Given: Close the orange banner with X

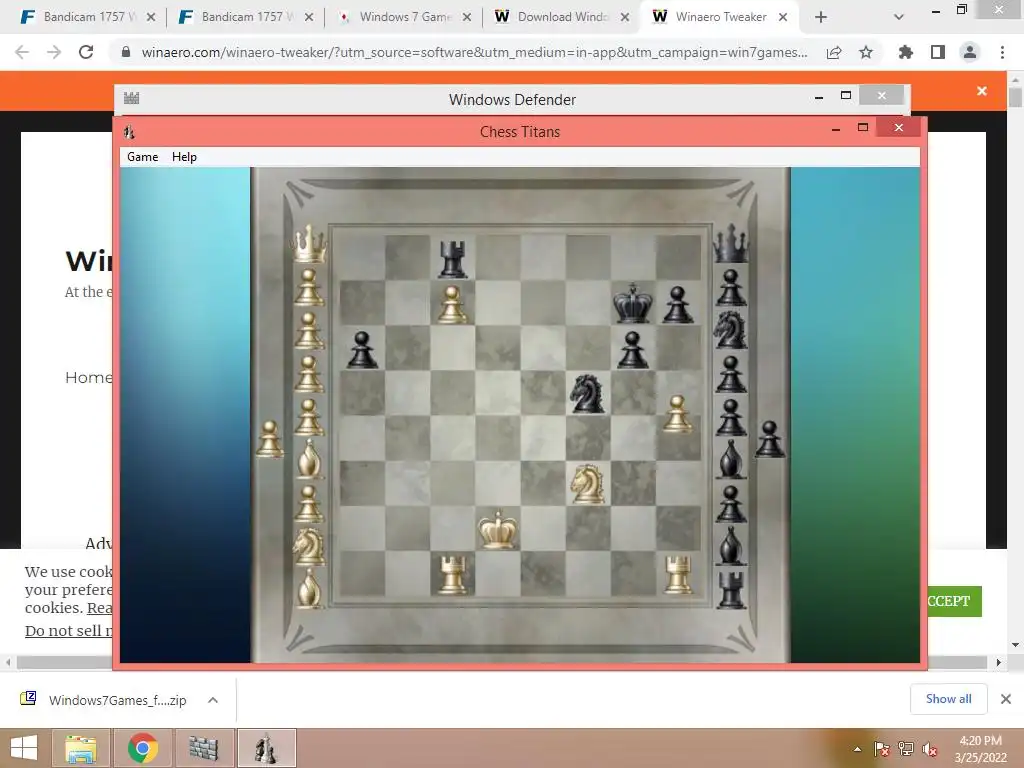Looking at the screenshot, I should (x=982, y=91).
